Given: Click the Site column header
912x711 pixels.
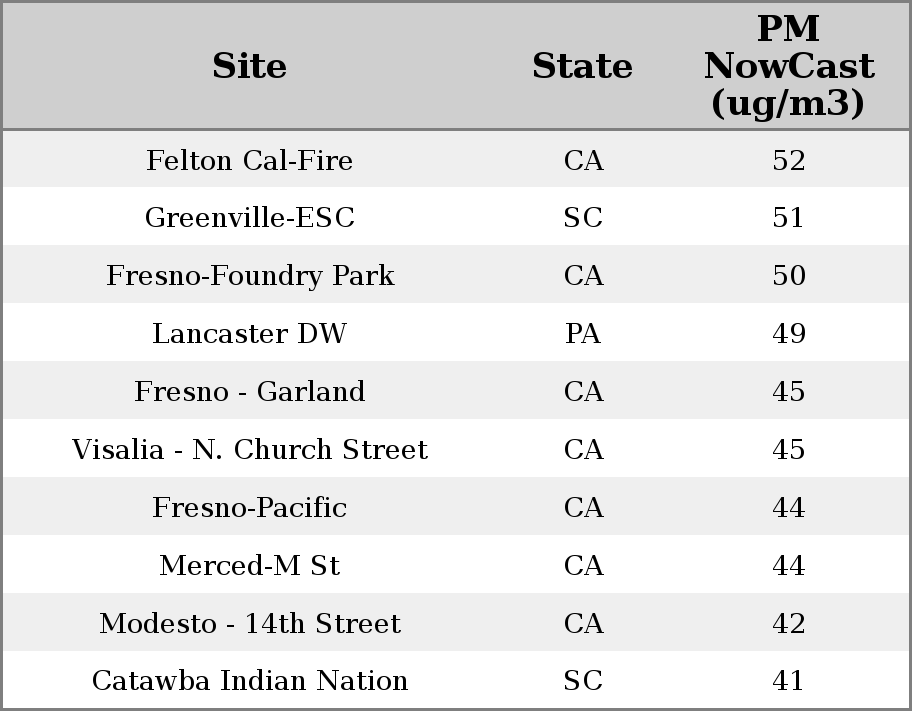Looking at the screenshot, I should click(x=249, y=66).
